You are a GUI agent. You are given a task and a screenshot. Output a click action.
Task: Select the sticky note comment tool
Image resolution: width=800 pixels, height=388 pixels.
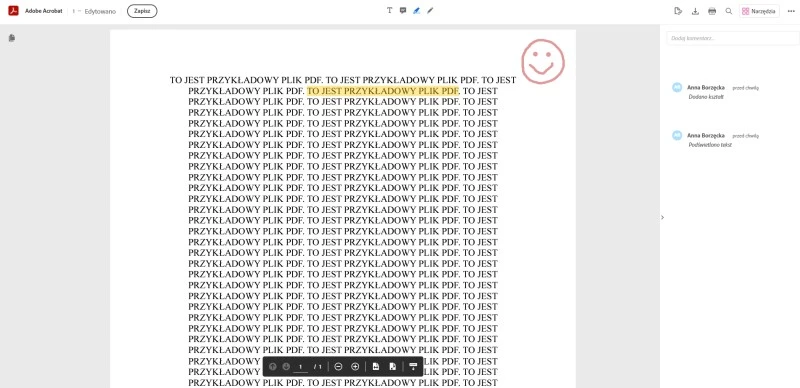[x=403, y=10]
